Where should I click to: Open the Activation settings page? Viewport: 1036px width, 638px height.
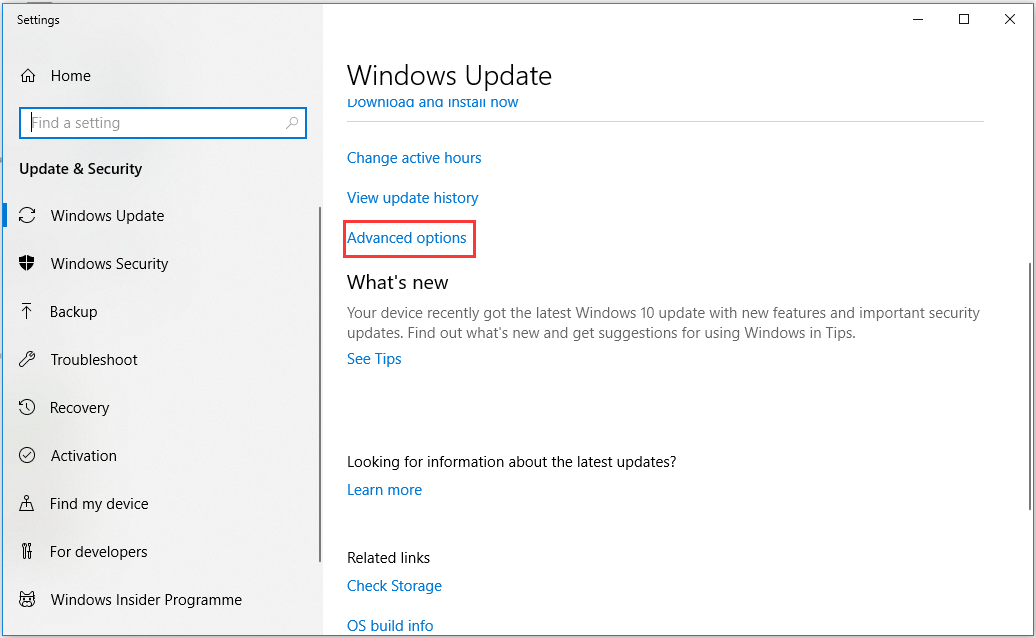(83, 456)
